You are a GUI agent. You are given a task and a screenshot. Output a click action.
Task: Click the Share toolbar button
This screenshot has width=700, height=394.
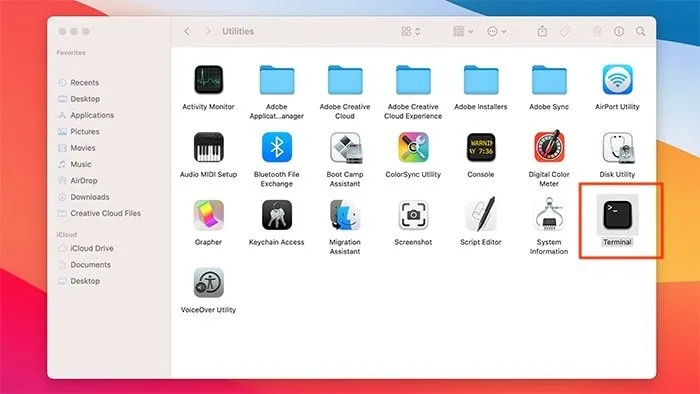pyautogui.click(x=542, y=31)
